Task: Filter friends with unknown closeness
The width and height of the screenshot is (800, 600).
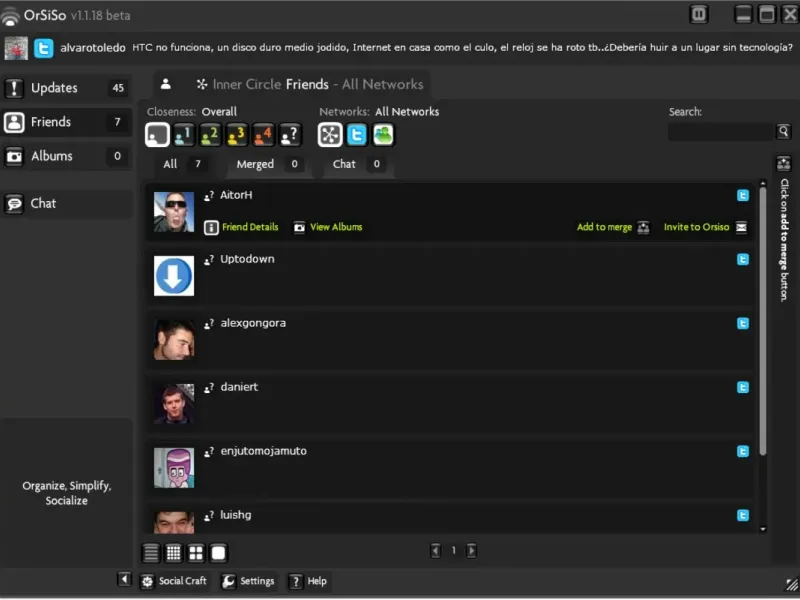Action: point(290,135)
